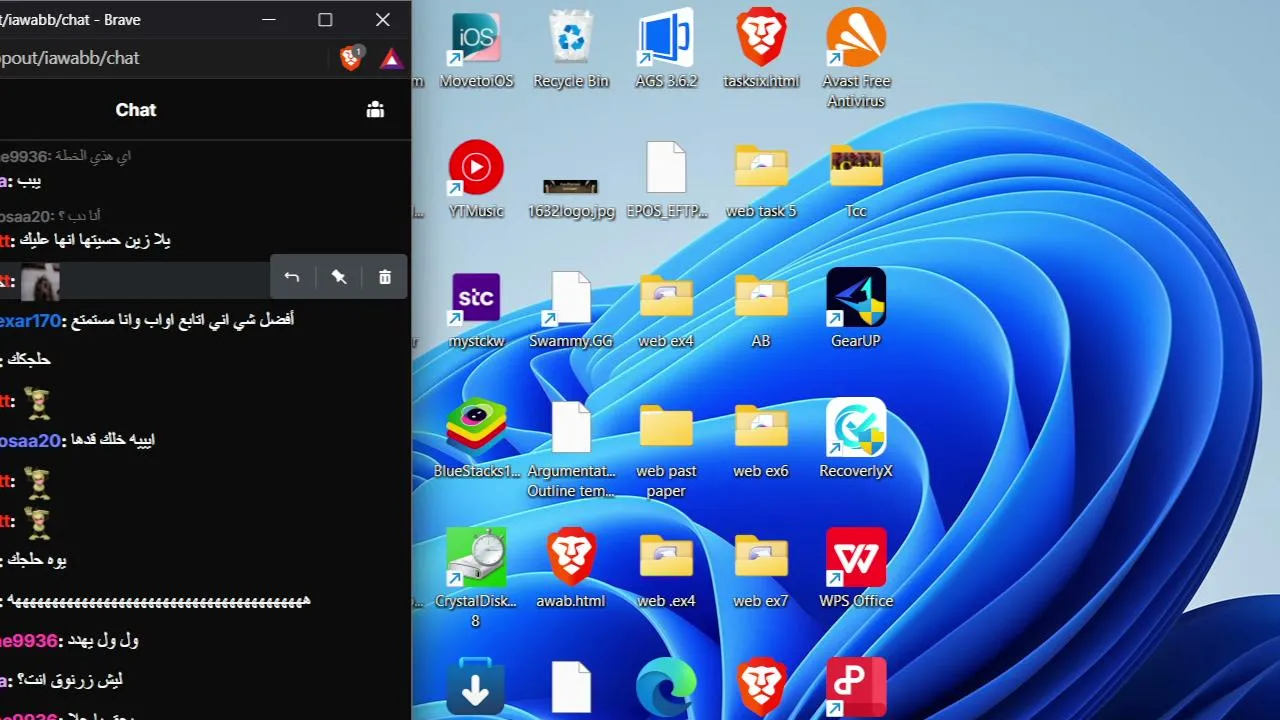Maximize the Brave chat window
1280x720 pixels.
(325, 20)
